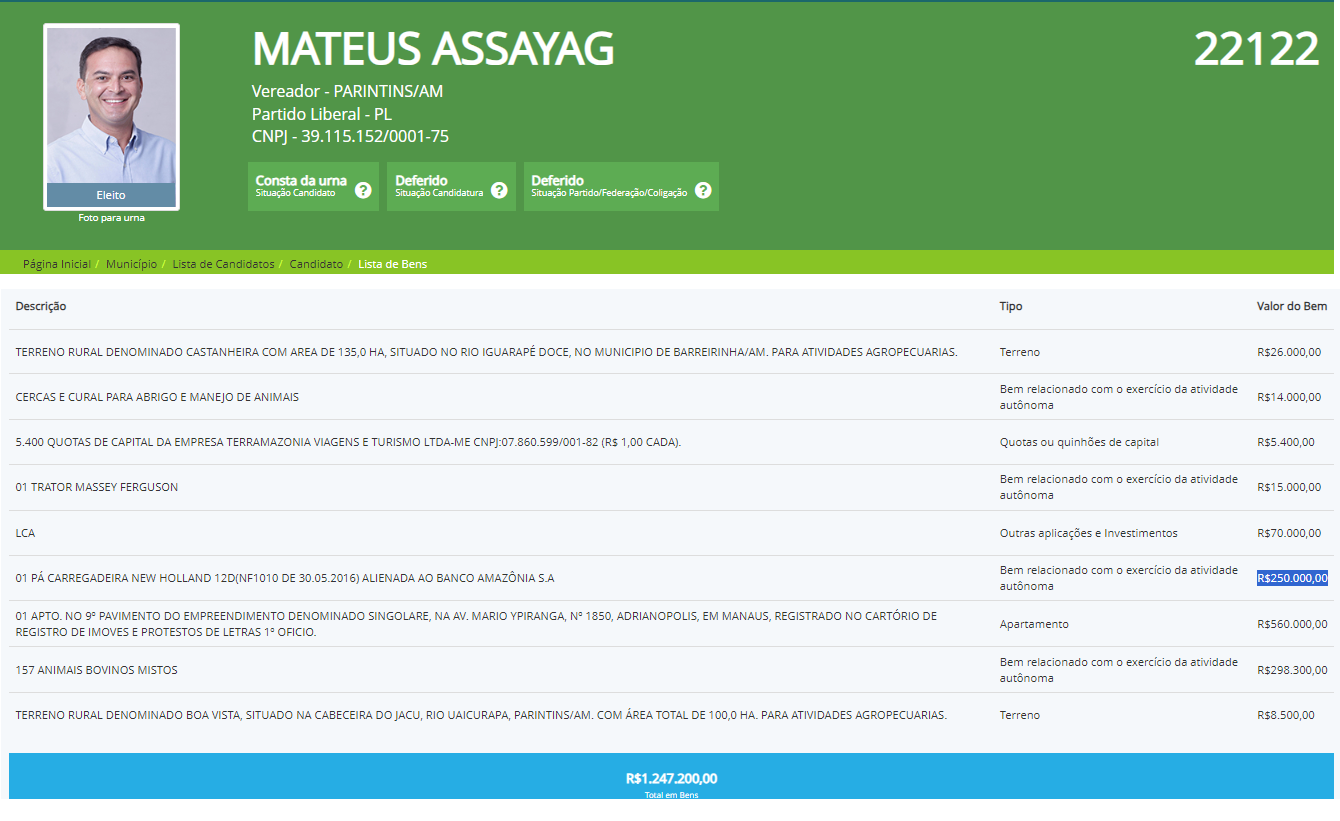Viewport: 1340px width, 821px height.
Task: Click the value R$5.400,00
Action: pos(1286,442)
